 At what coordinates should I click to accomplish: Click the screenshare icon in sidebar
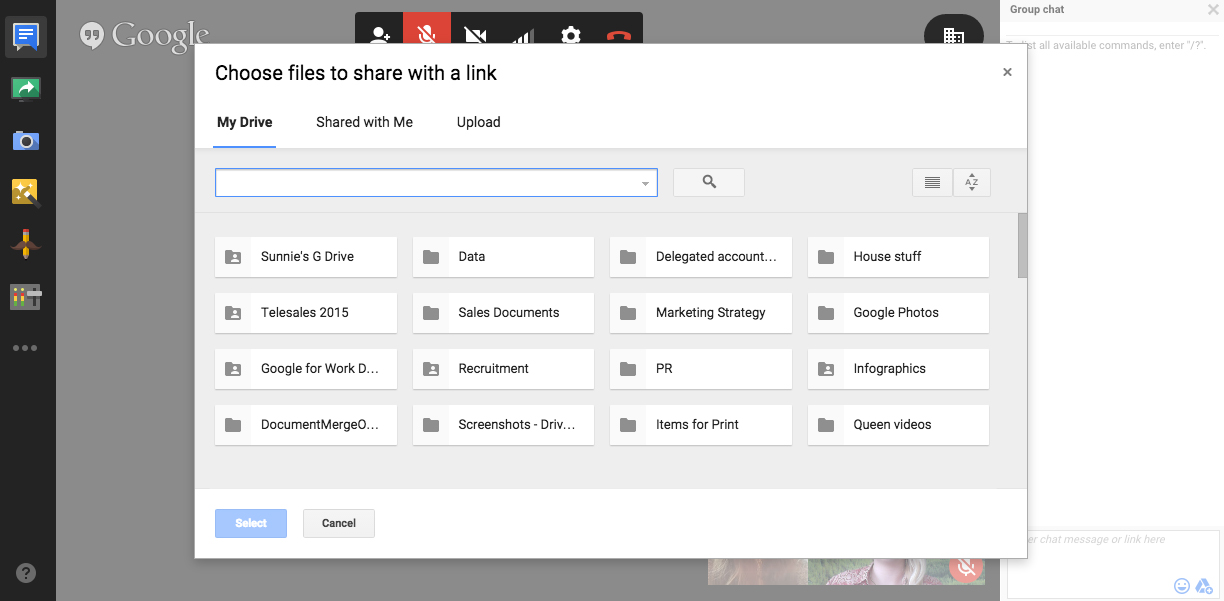26,89
